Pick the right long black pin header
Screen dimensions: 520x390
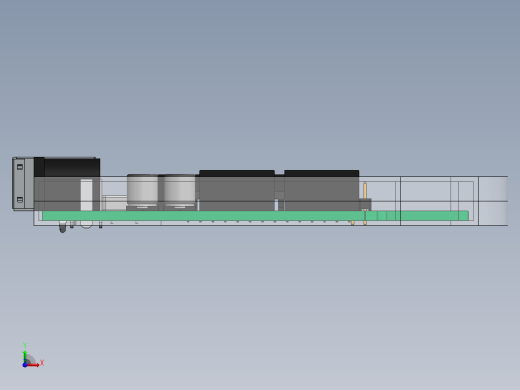click(321, 190)
